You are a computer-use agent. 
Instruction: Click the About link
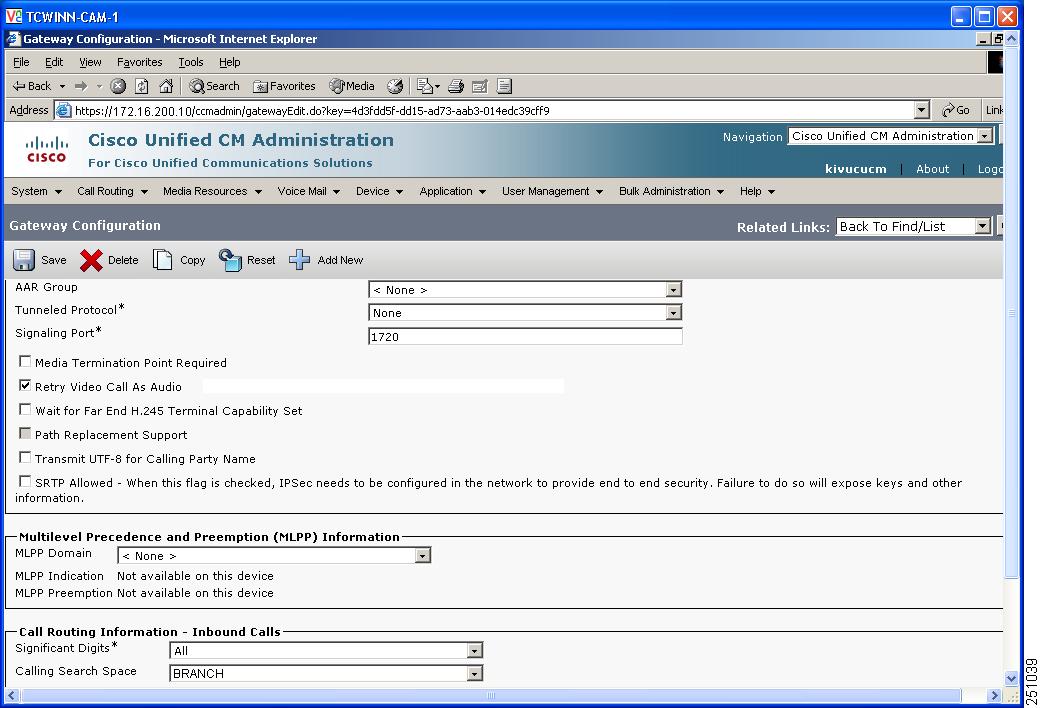932,169
